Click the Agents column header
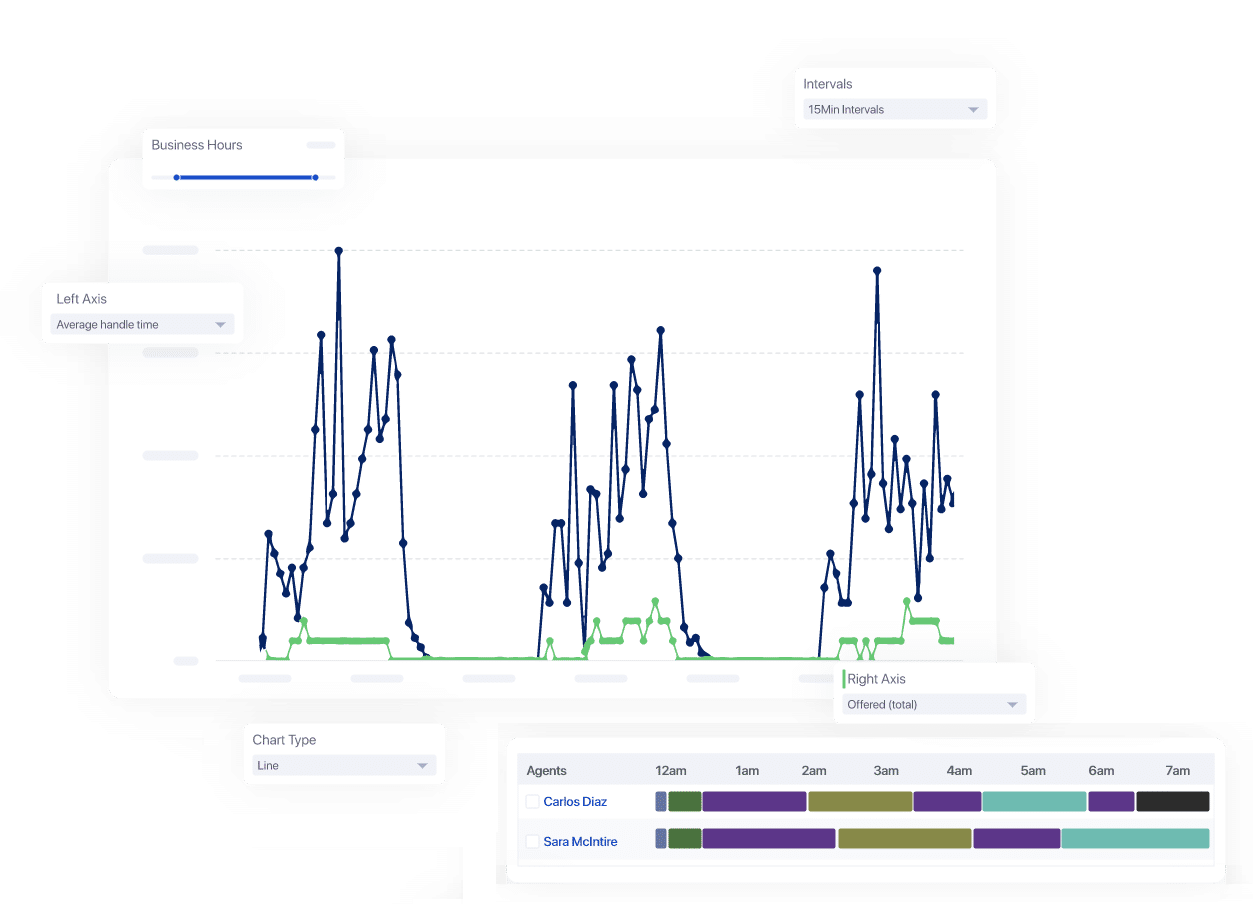Screen dimensions: 1253x904 (x=545, y=770)
